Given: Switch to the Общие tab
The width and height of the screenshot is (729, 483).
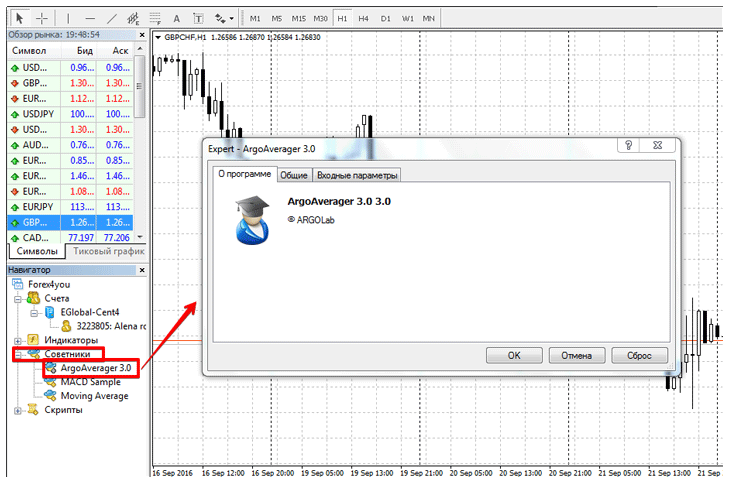Looking at the screenshot, I should tap(293, 175).
